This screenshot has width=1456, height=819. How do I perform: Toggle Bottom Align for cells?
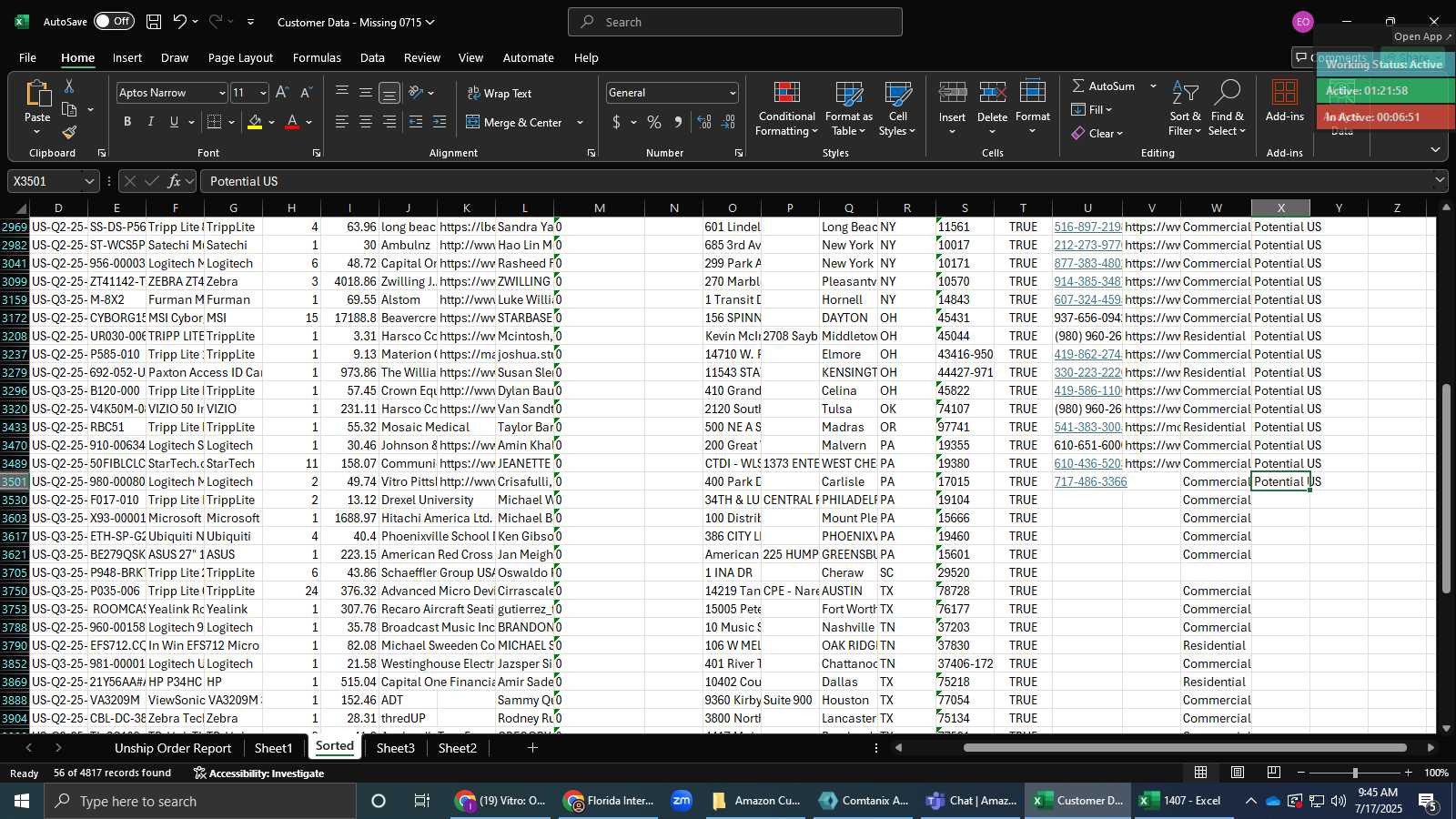coord(389,93)
